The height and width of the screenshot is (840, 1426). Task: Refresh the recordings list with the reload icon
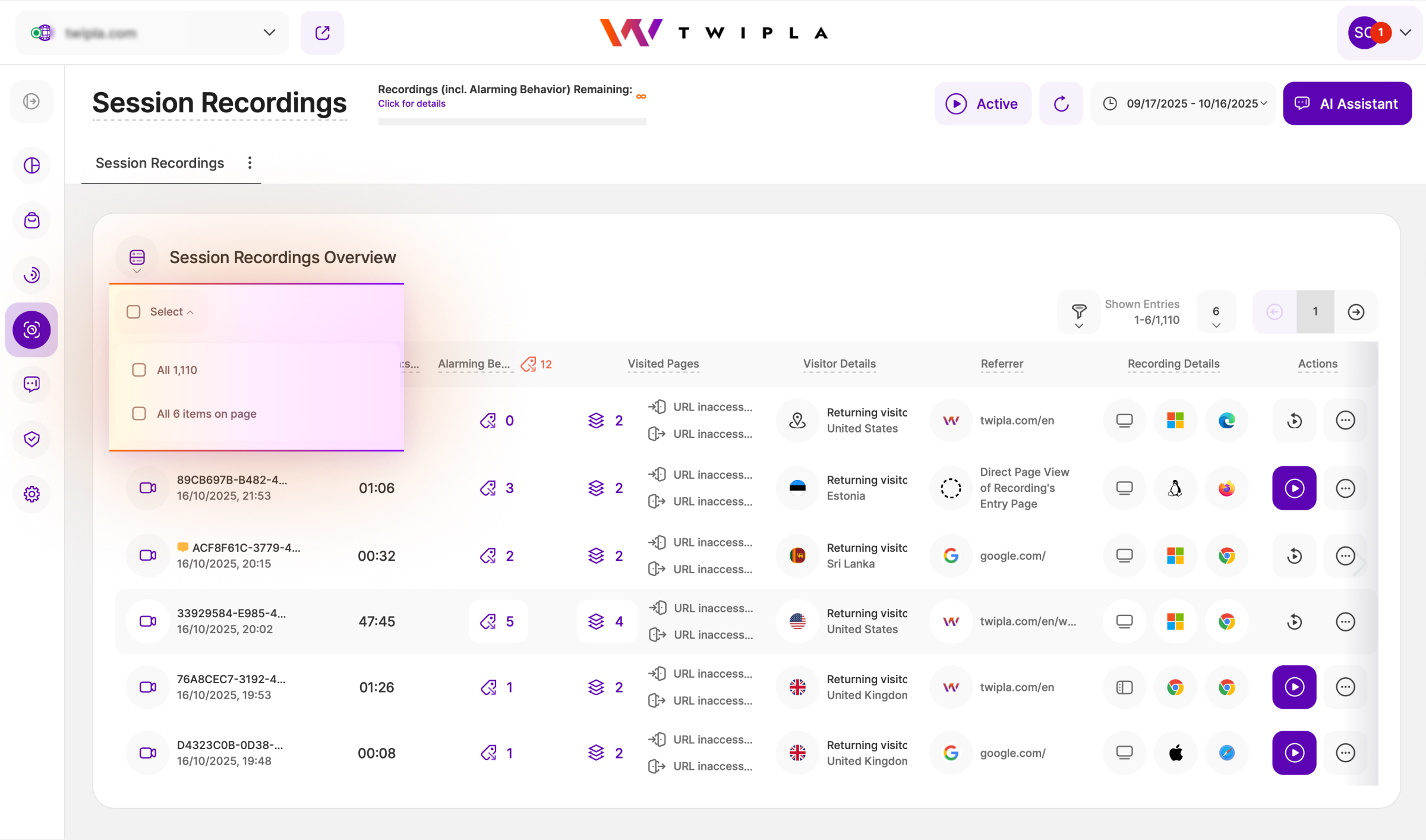1061,103
